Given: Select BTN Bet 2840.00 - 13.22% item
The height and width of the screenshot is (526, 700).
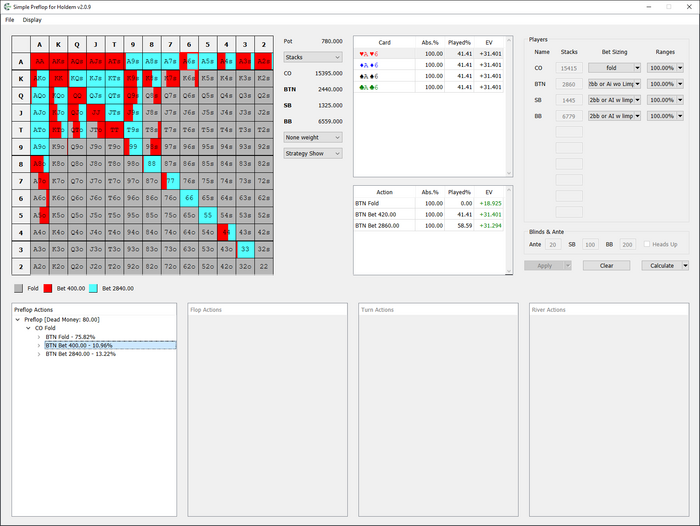Looking at the screenshot, I should [80, 354].
